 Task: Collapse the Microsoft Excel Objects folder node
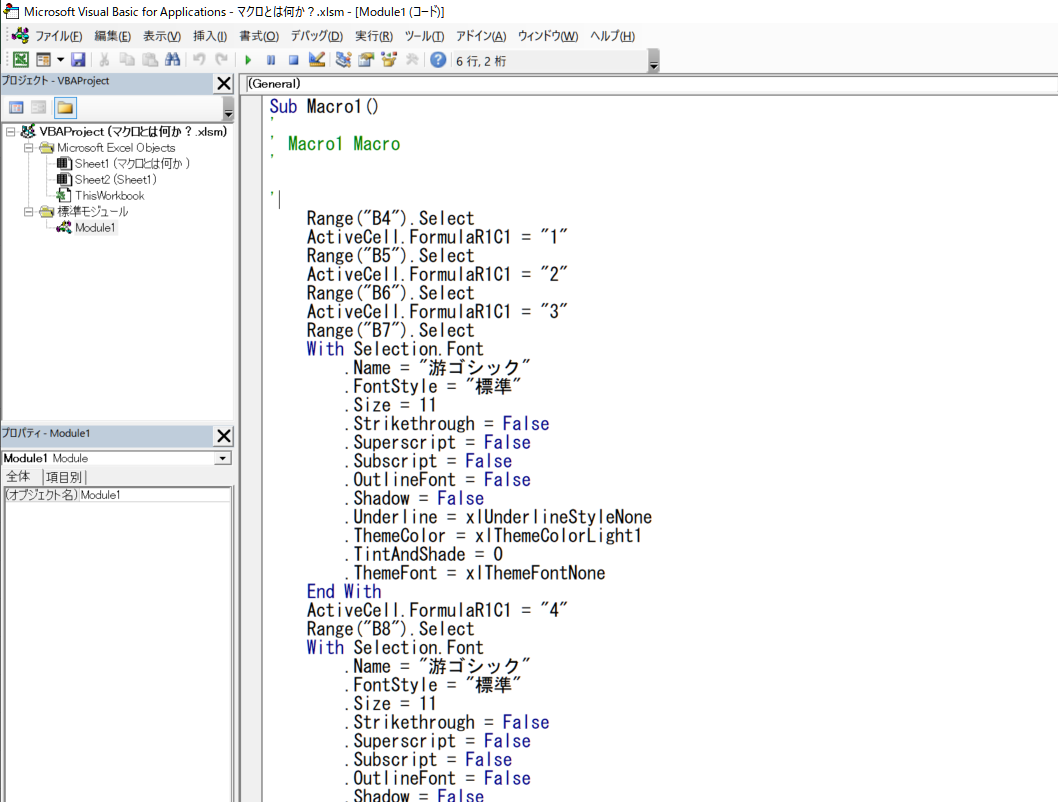29,148
